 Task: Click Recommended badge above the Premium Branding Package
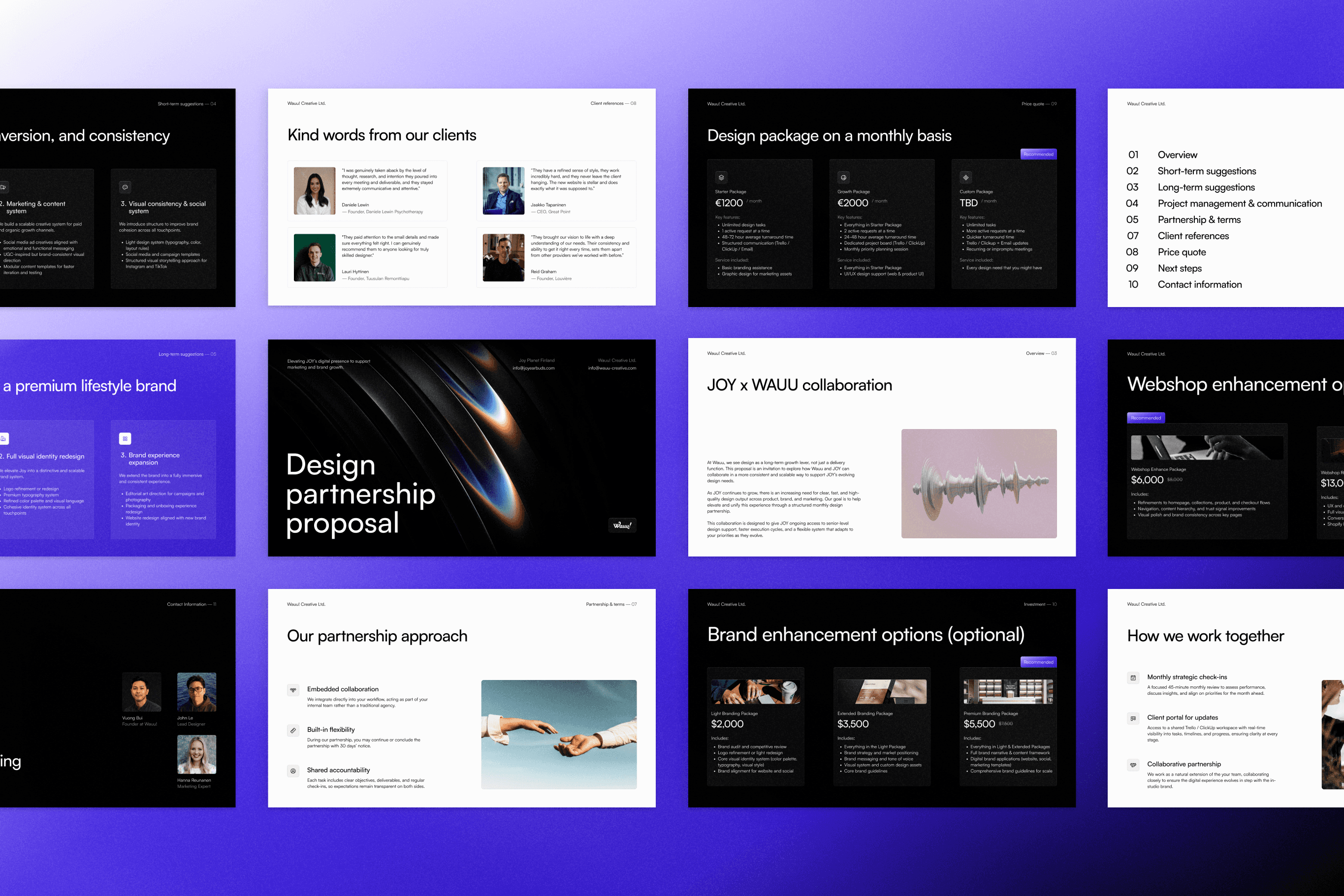click(x=1038, y=662)
